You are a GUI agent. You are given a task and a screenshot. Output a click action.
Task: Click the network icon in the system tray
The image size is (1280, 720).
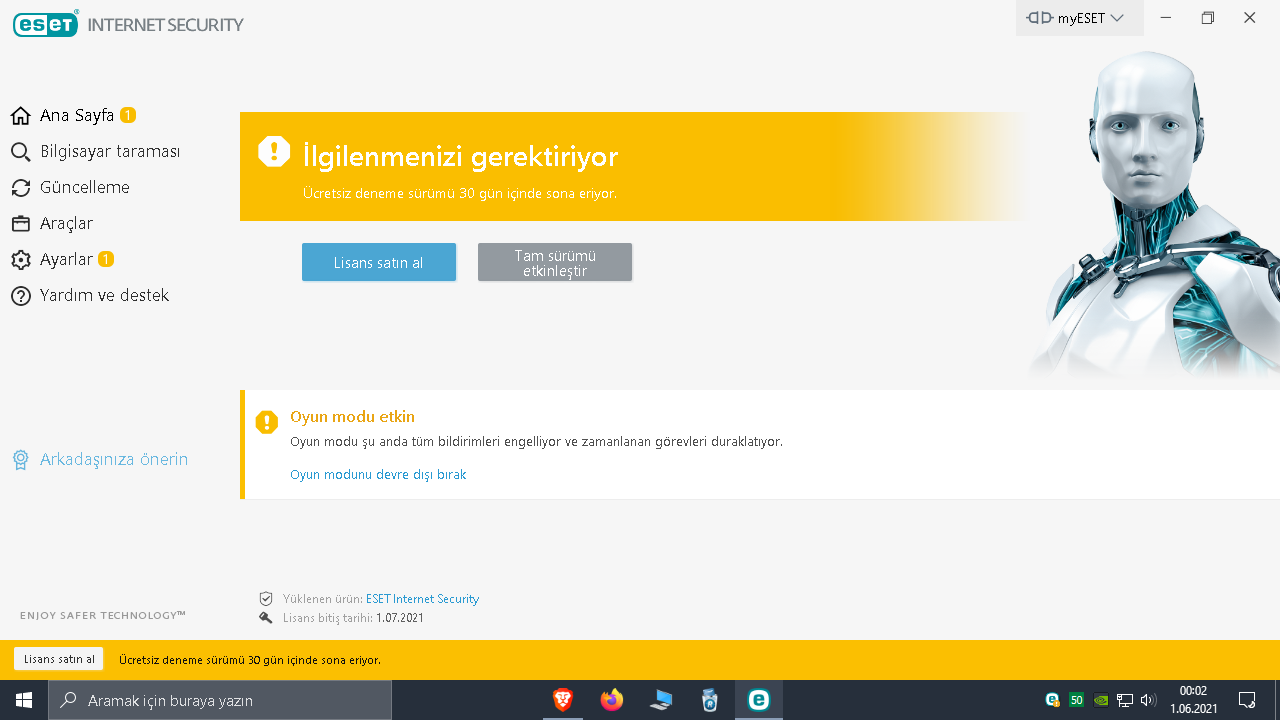(1124, 700)
